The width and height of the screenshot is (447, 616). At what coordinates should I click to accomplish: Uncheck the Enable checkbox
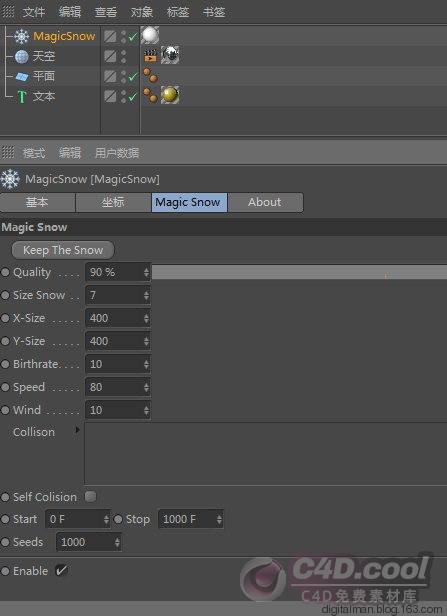coord(61,570)
